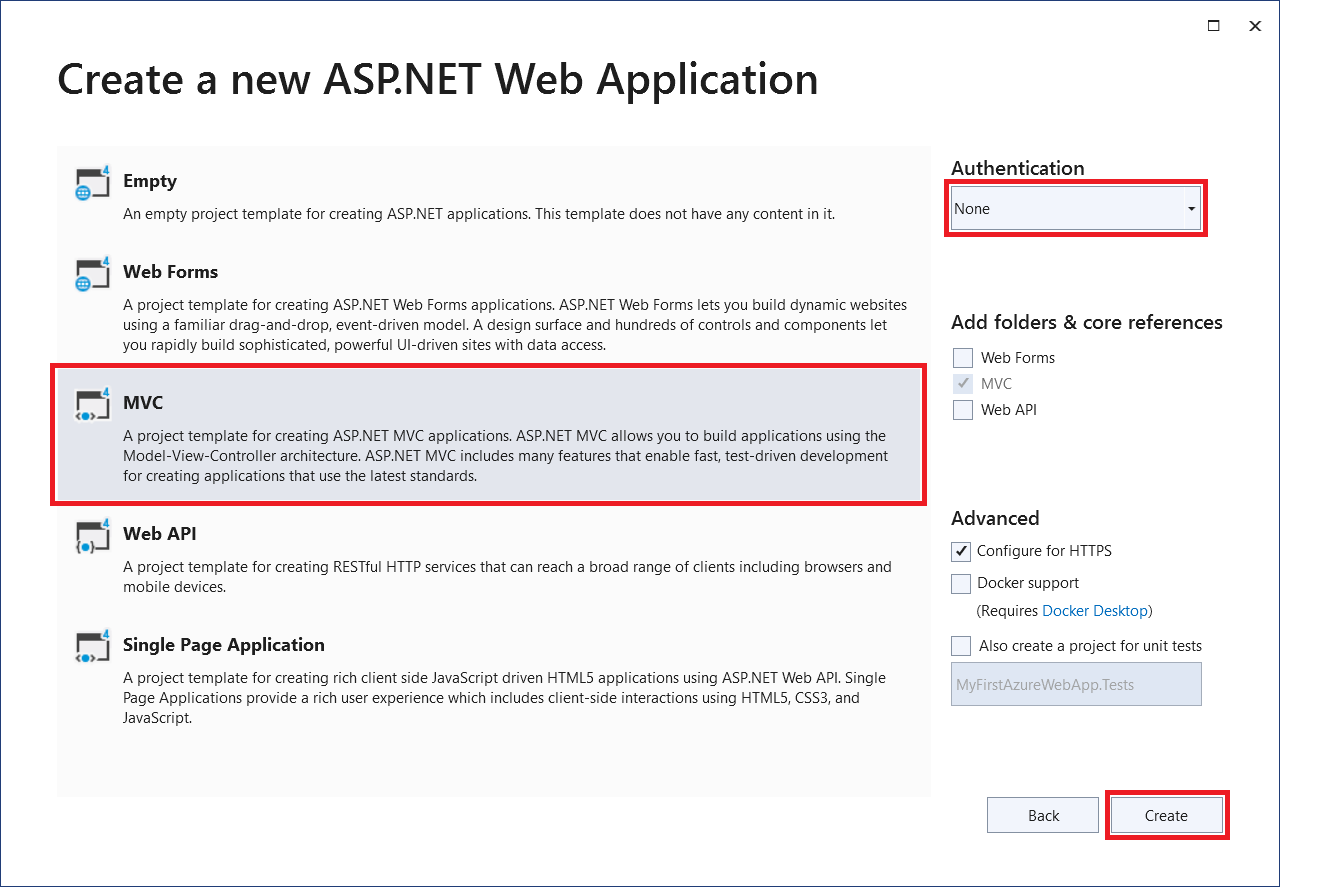The width and height of the screenshot is (1340, 887).
Task: Select the Single Page Application title
Action: pos(224,645)
